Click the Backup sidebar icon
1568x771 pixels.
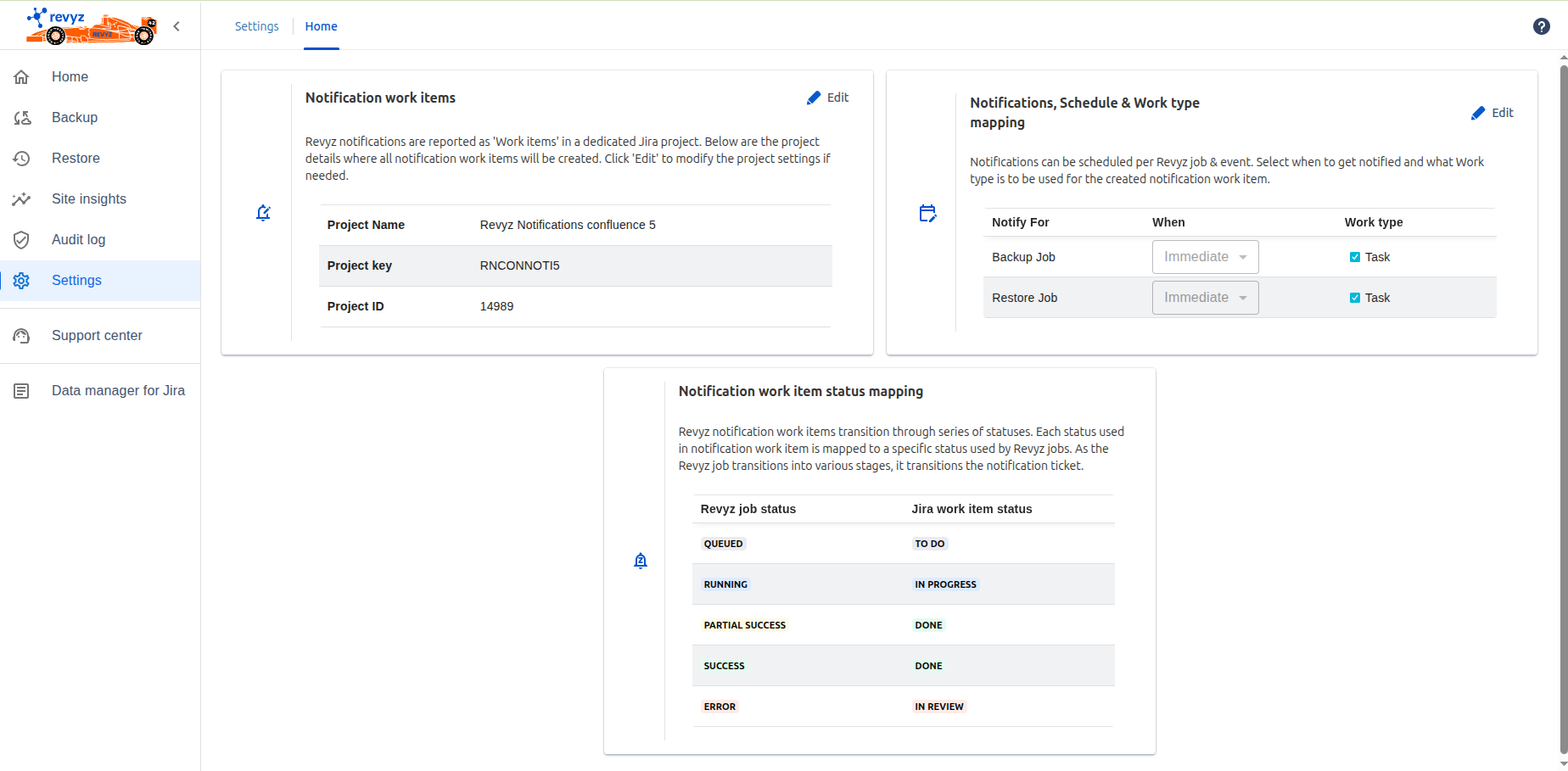[x=22, y=118]
